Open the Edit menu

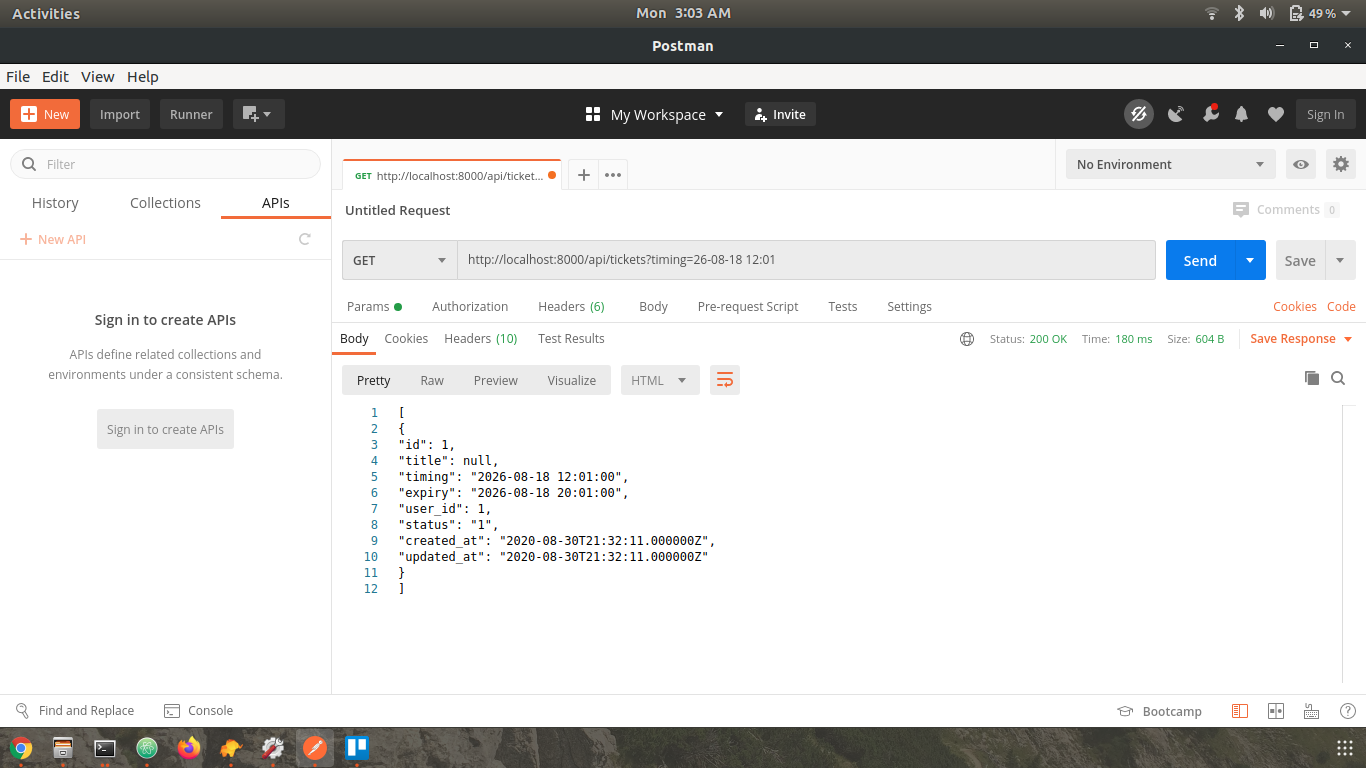[55, 76]
